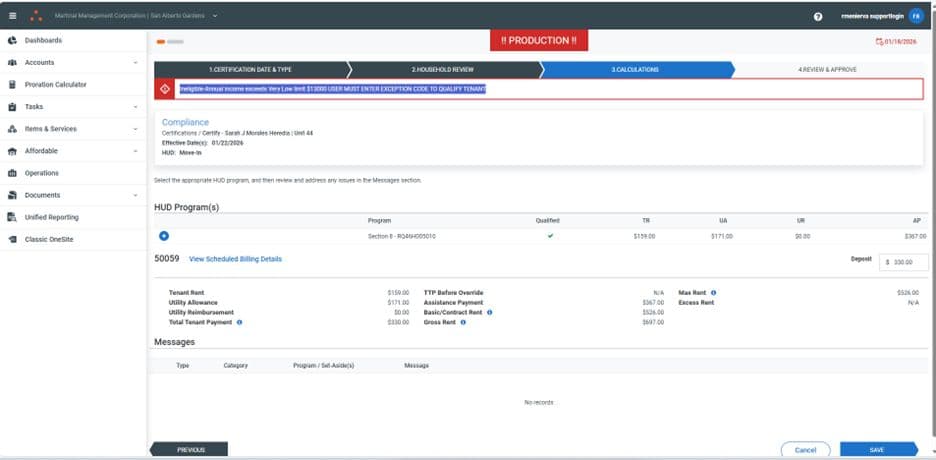Click the red PRODUCTION banner
Image resolution: width=936 pixels, height=460 pixels.
pyautogui.click(x=539, y=41)
